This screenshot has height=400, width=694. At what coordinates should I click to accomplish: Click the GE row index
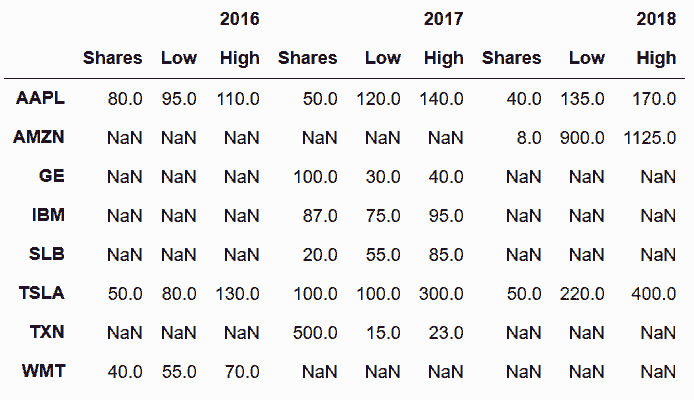[52, 177]
